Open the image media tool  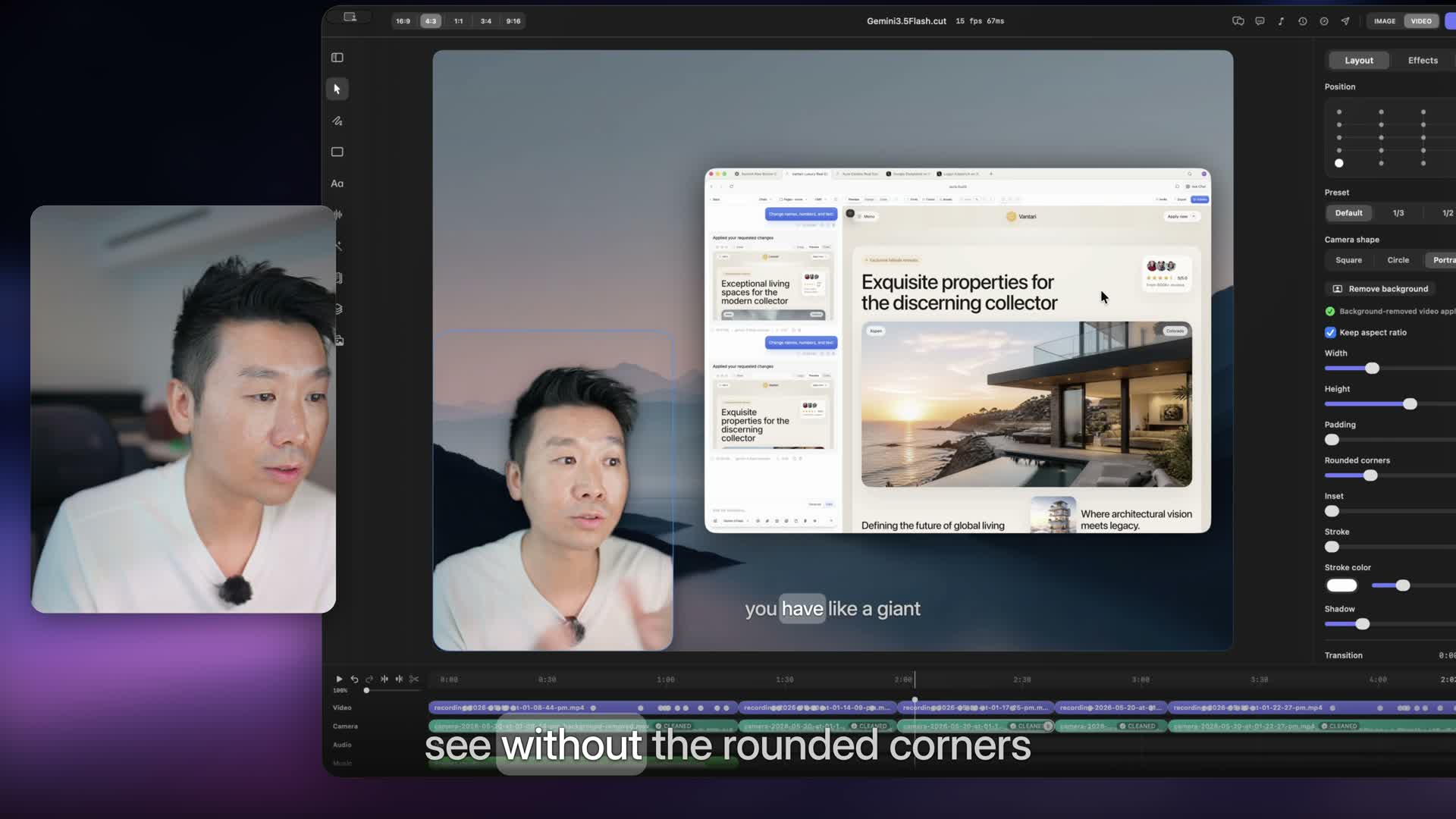pos(340,340)
